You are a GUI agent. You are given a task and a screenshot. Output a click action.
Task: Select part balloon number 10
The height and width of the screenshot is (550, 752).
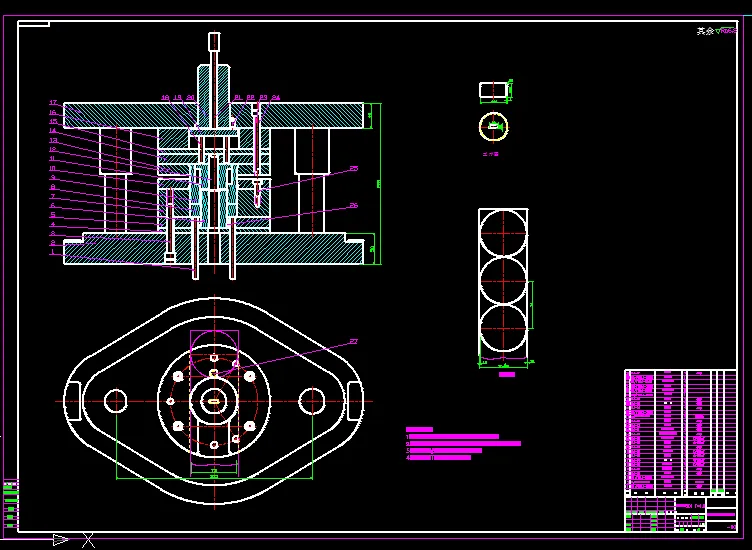click(x=53, y=168)
